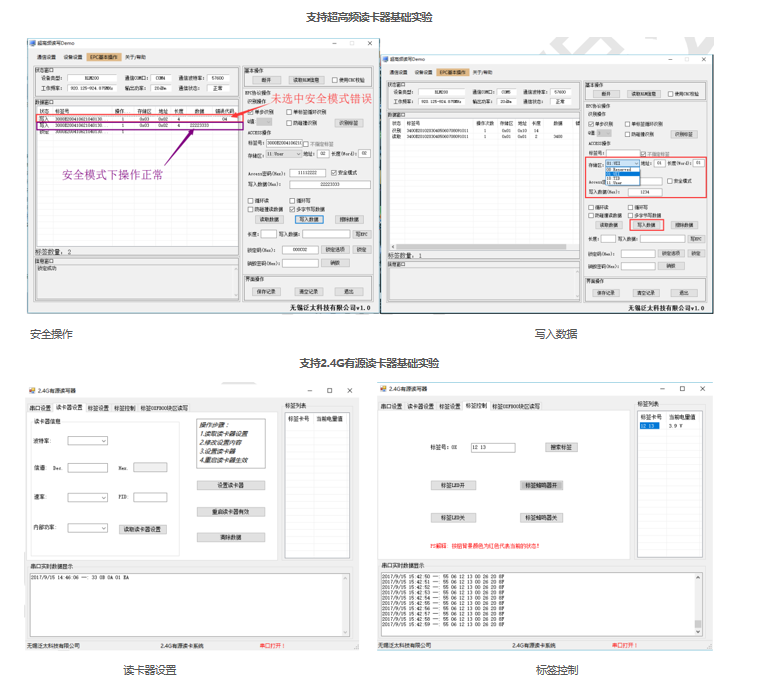Click the app icon in the left 超高频读写Demo title bar
This screenshot has width=760, height=692.
coord(32,44)
